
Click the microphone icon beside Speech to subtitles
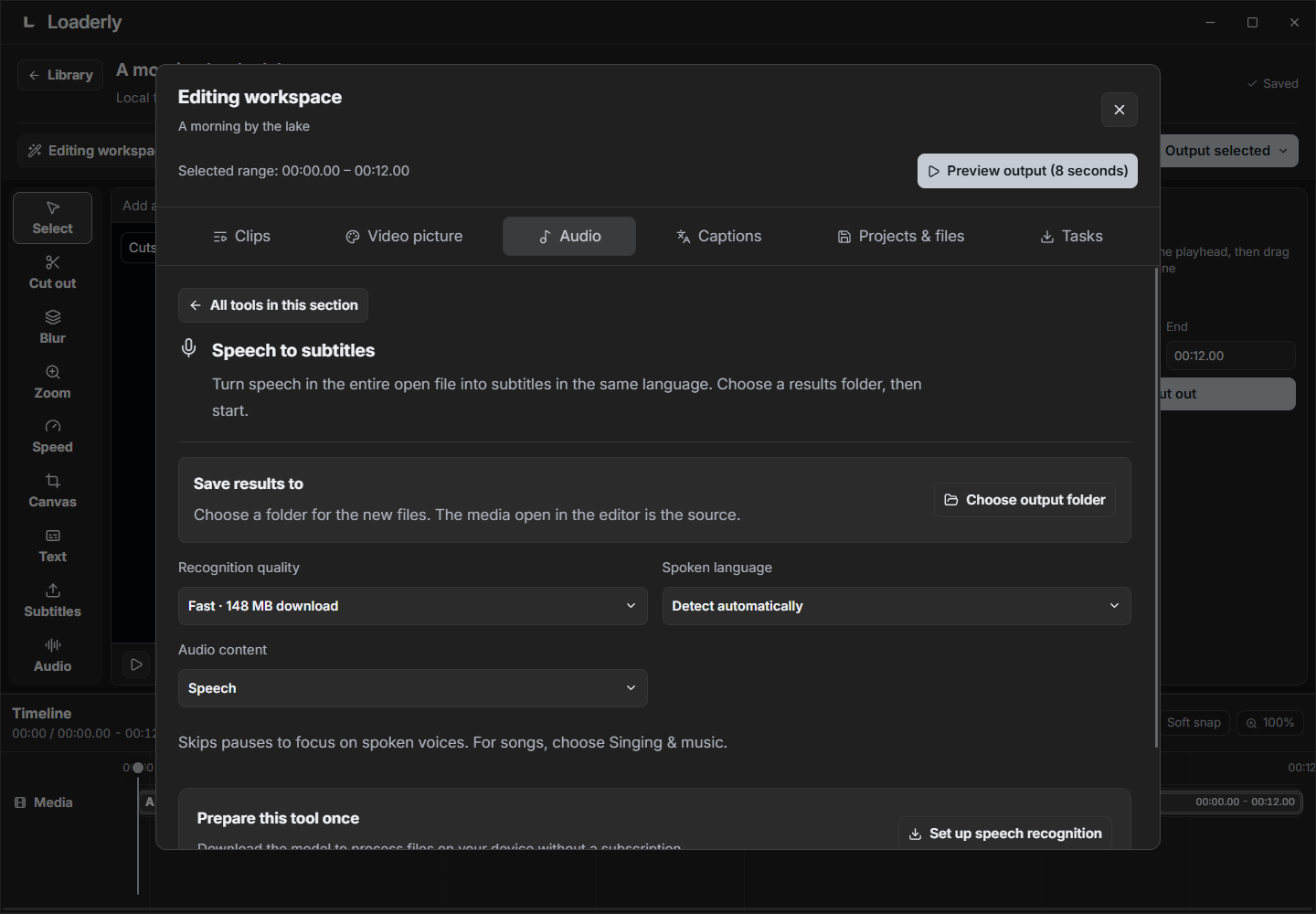pos(189,348)
